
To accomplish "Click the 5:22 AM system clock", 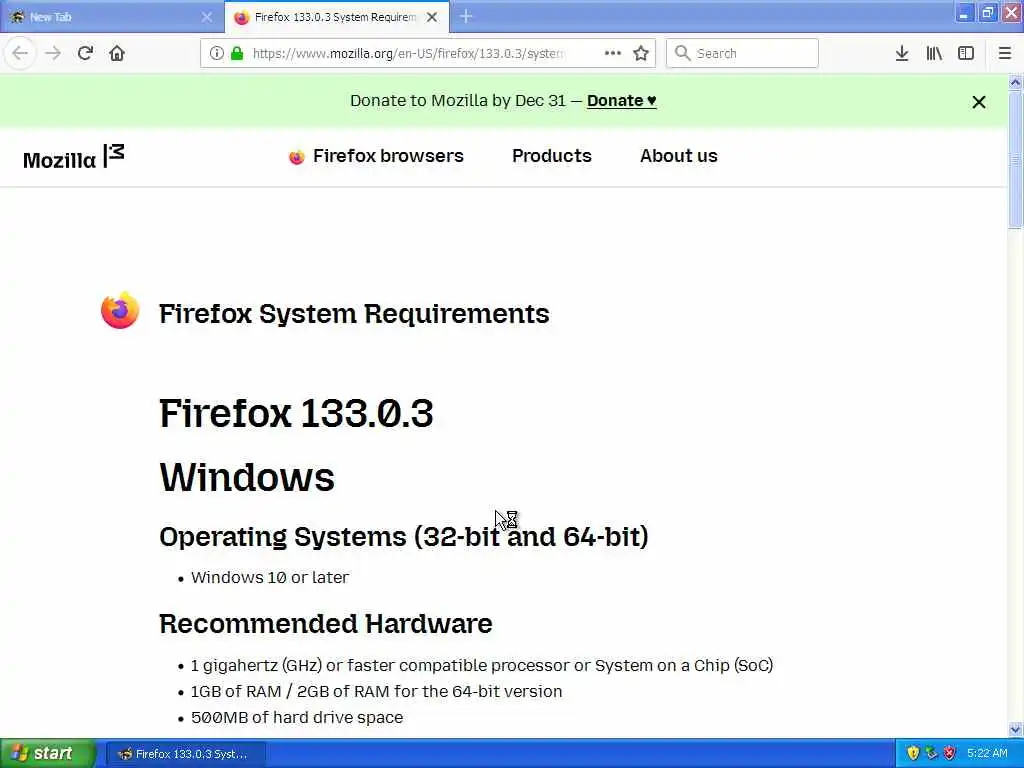I will click(987, 754).
